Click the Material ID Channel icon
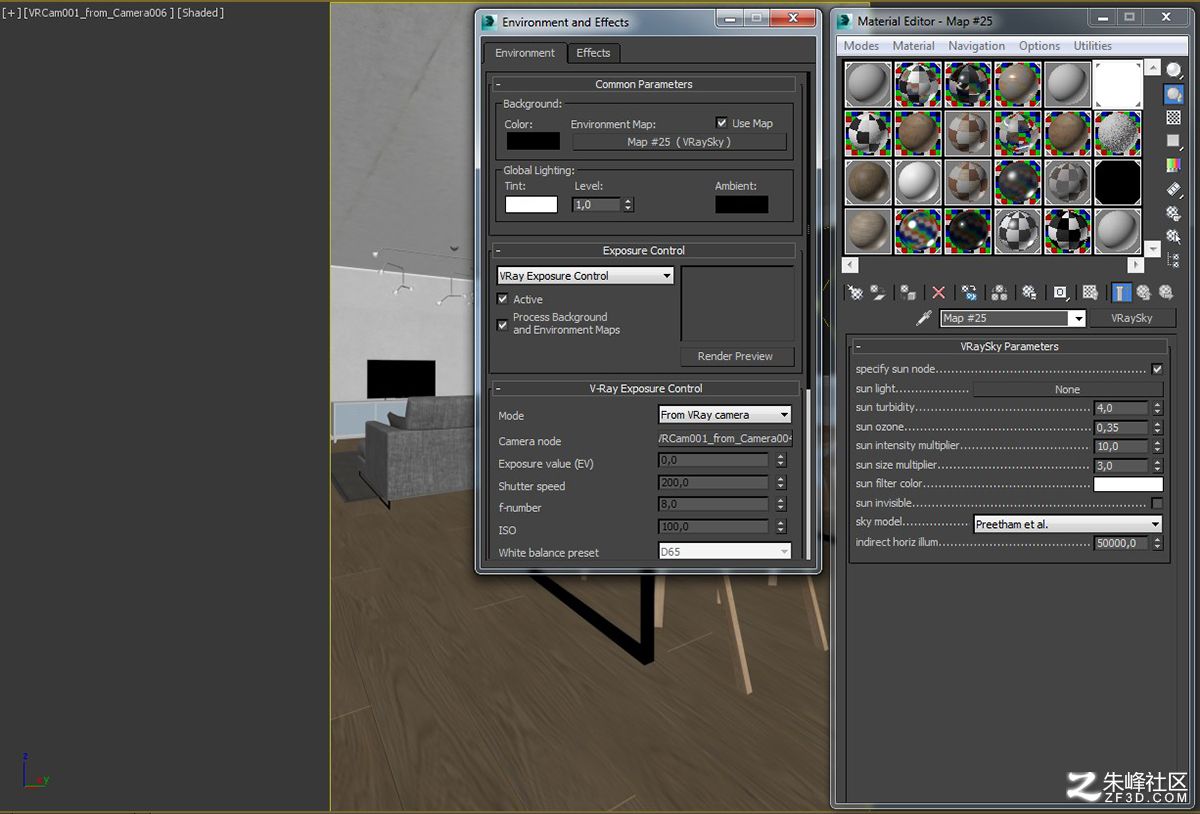 [x=1060, y=292]
